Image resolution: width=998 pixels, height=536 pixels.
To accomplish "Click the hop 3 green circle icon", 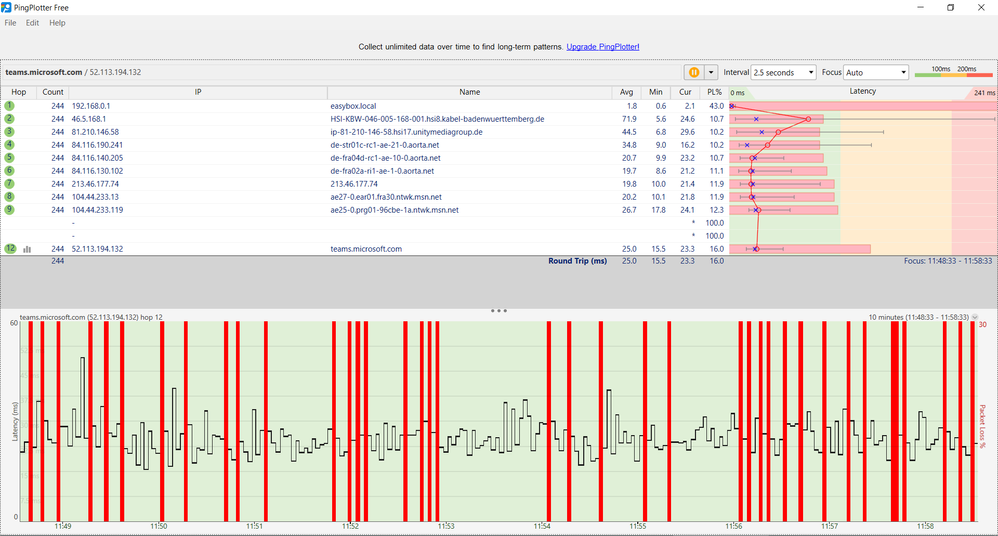I will [10, 132].
